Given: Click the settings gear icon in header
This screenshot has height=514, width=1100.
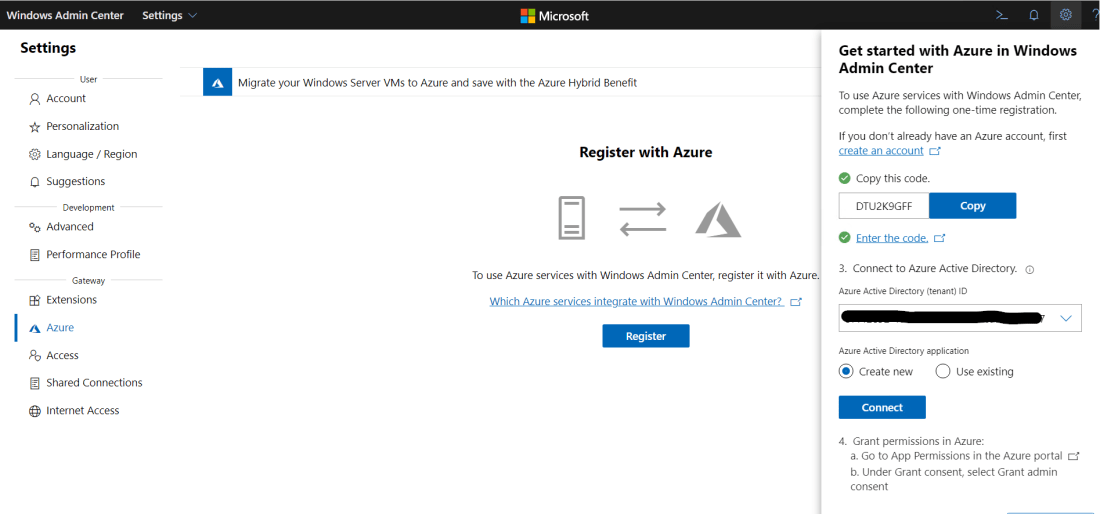Looking at the screenshot, I should 1066,15.
